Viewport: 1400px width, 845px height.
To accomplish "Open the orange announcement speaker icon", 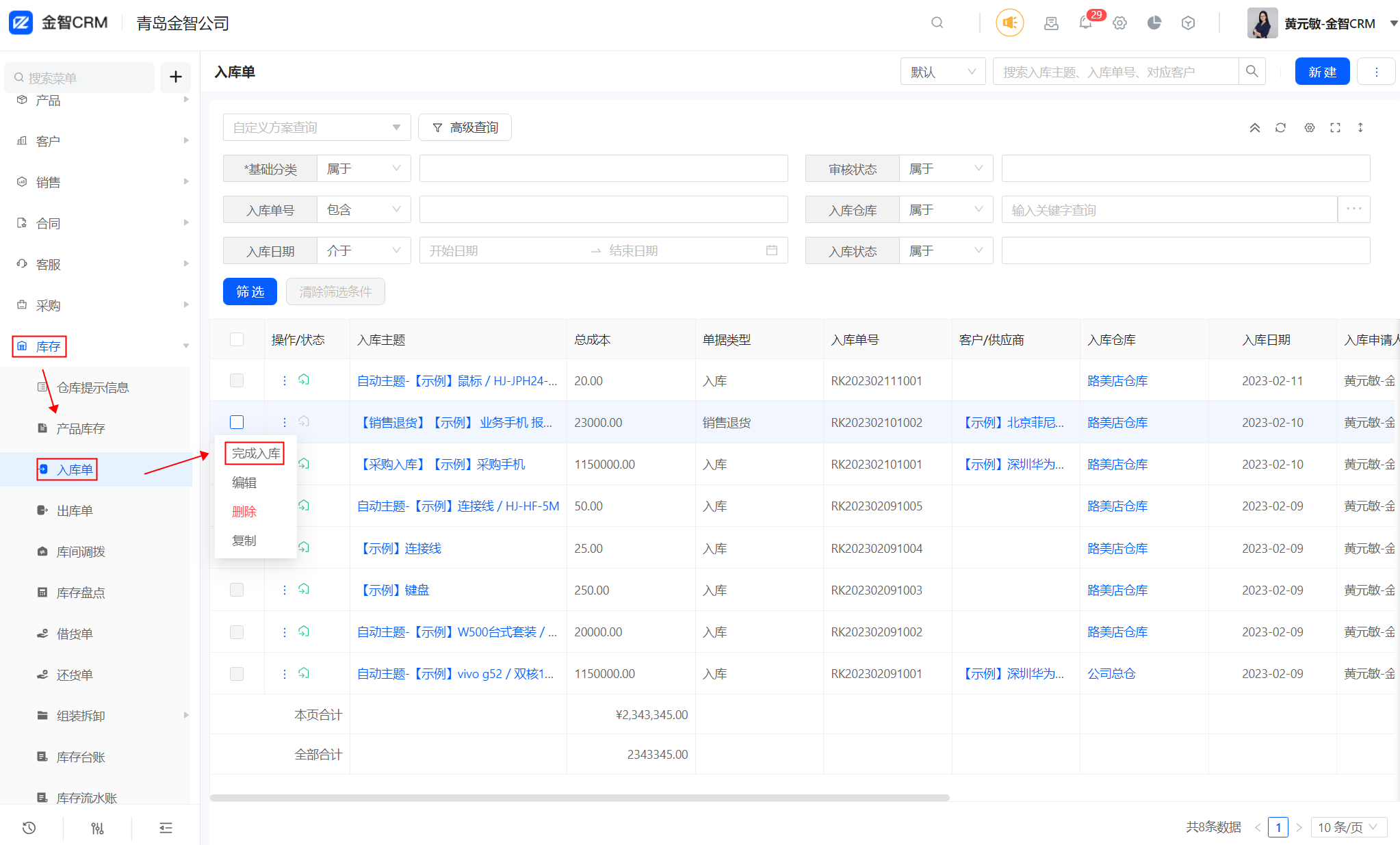I will 1009,23.
